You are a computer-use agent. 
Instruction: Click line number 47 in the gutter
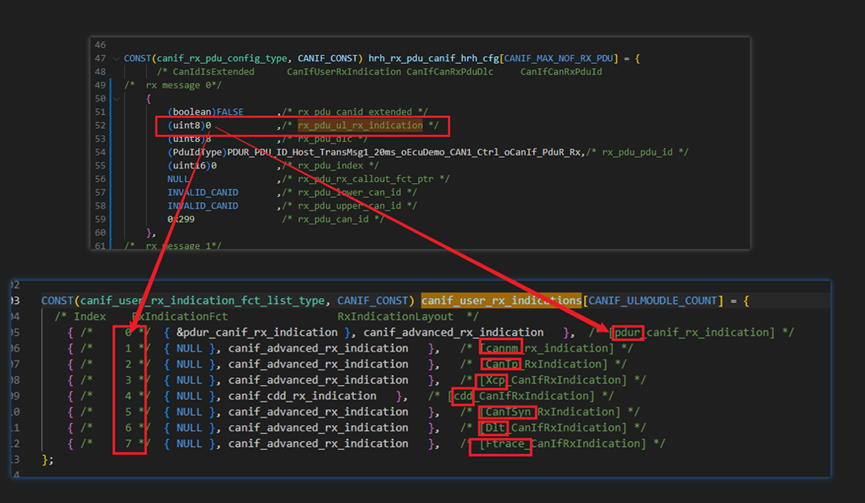[x=100, y=58]
